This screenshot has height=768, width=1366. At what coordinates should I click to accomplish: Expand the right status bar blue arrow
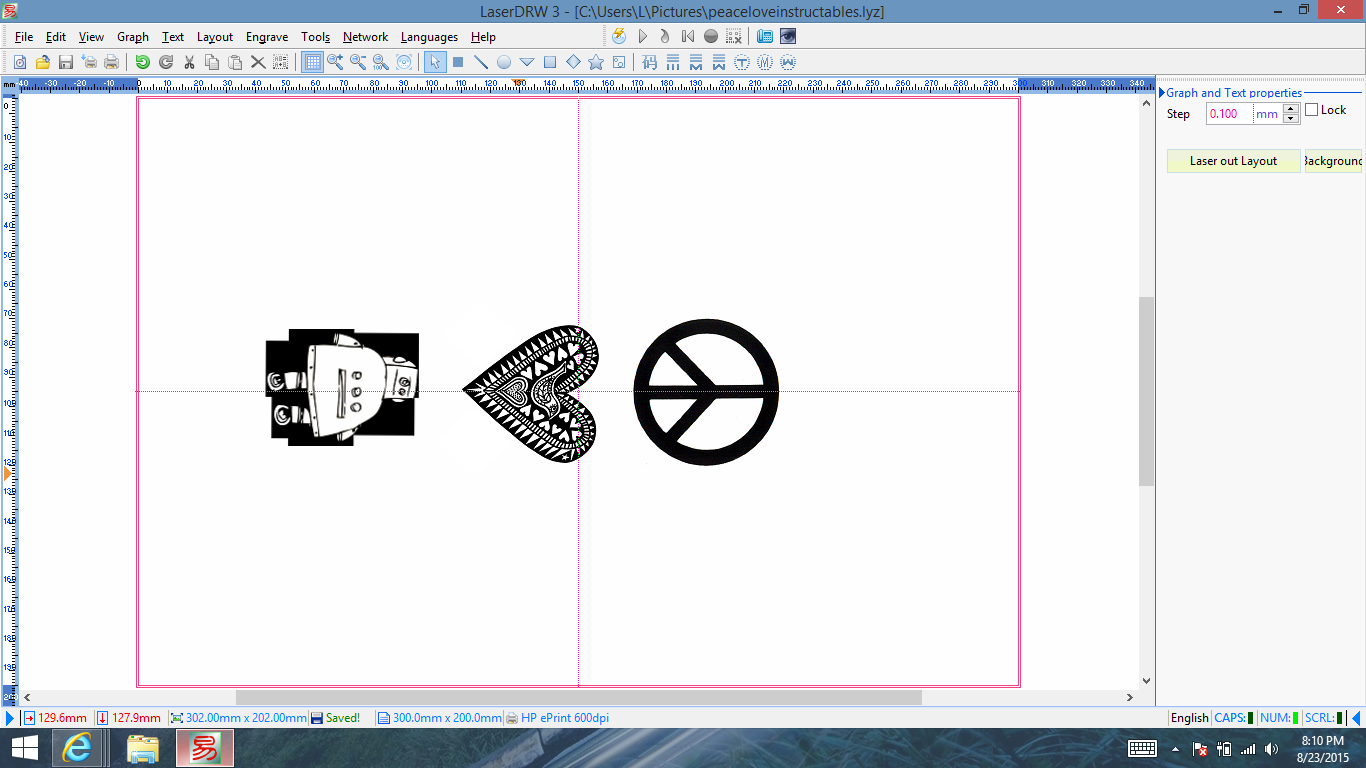pos(1356,718)
